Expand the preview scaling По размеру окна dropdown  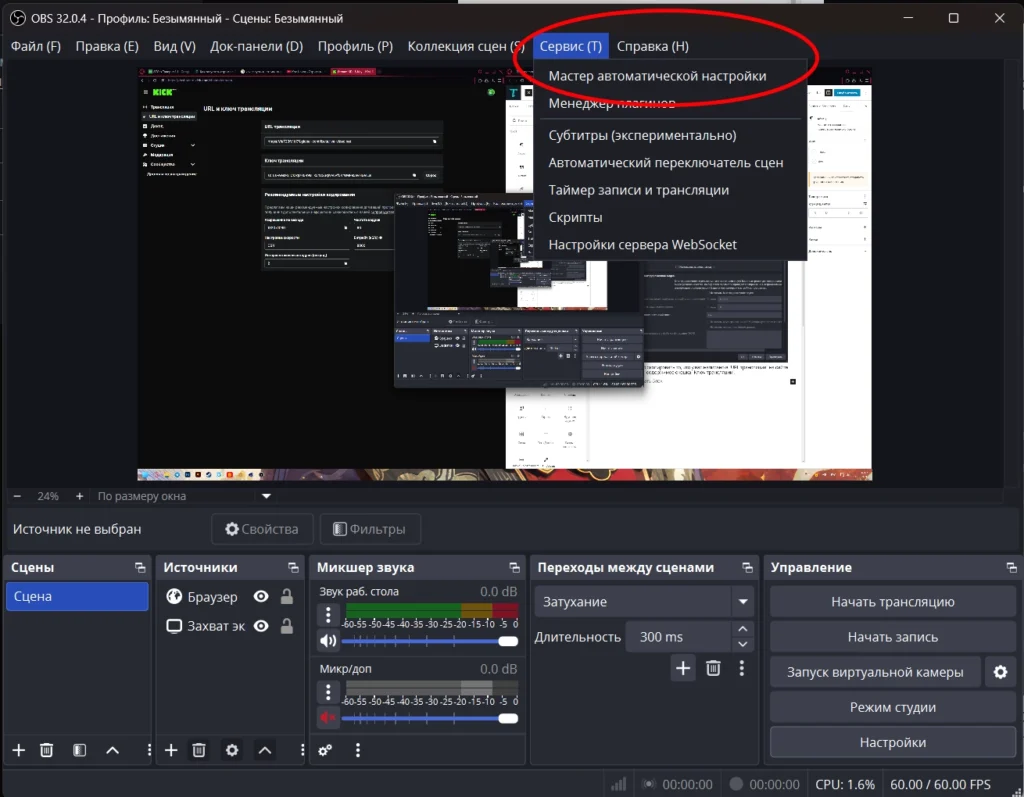(266, 496)
